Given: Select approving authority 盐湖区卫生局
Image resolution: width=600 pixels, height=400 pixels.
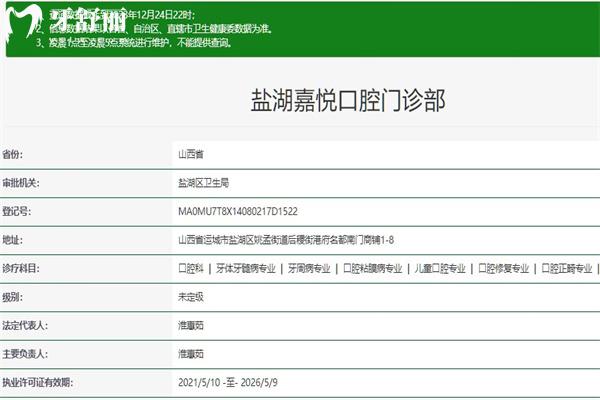Looking at the screenshot, I should [204, 183].
